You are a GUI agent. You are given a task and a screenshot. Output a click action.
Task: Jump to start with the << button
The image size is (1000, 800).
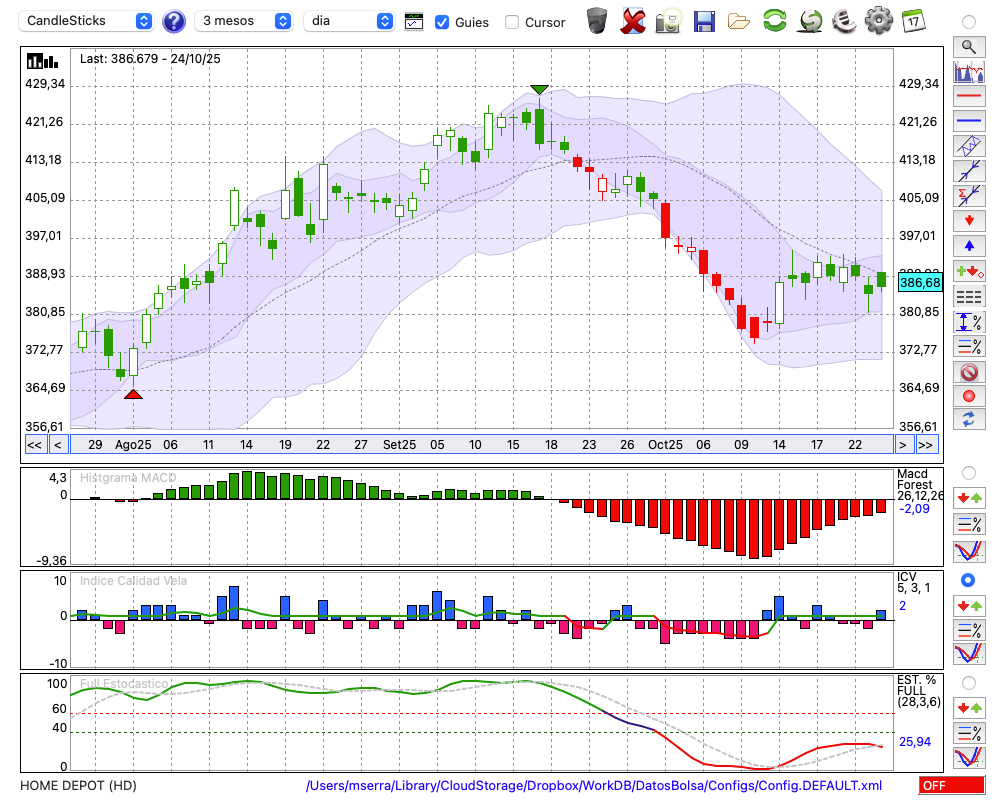point(34,445)
